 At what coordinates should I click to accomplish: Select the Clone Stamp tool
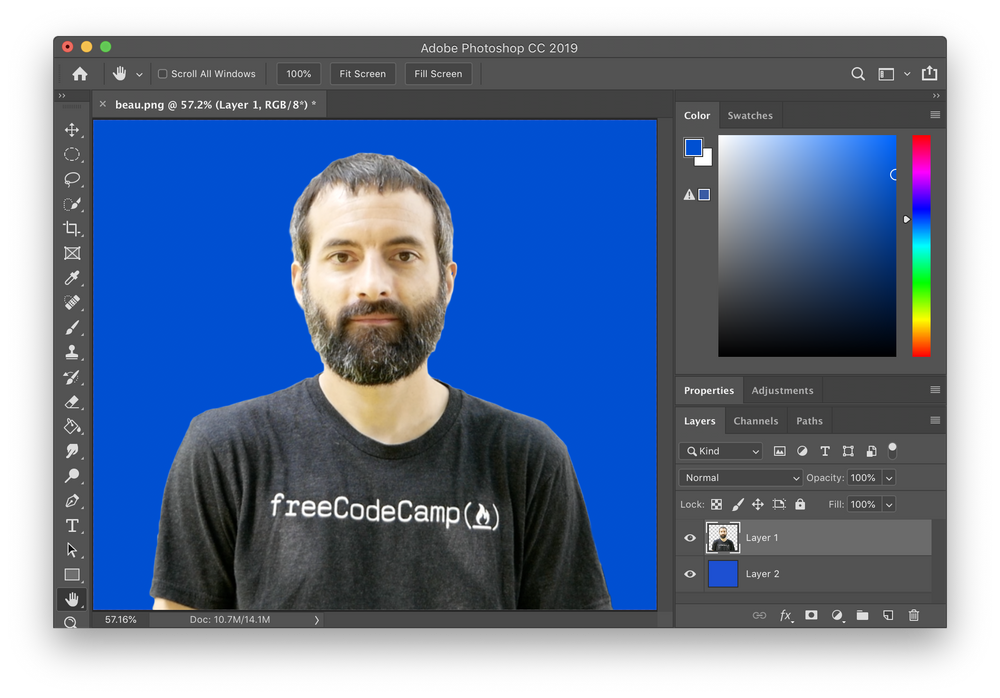72,352
